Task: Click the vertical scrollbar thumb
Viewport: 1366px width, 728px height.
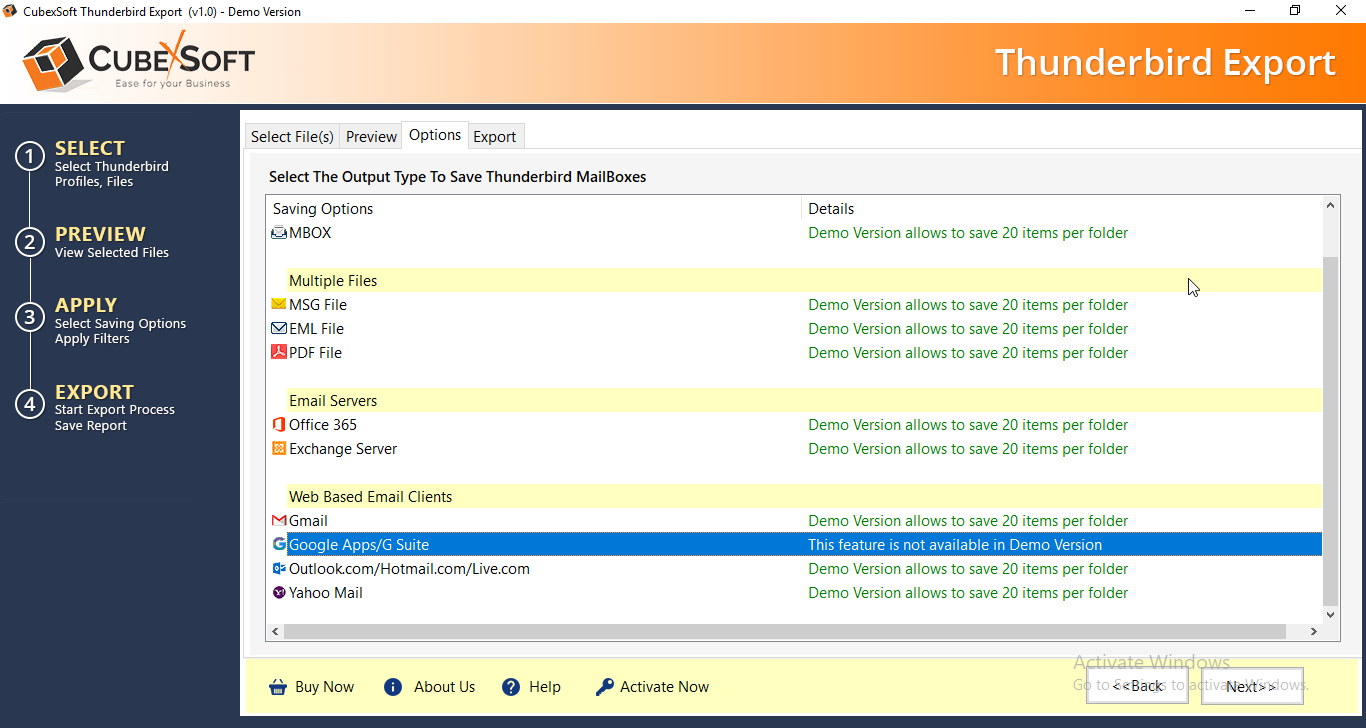Action: point(1331,430)
